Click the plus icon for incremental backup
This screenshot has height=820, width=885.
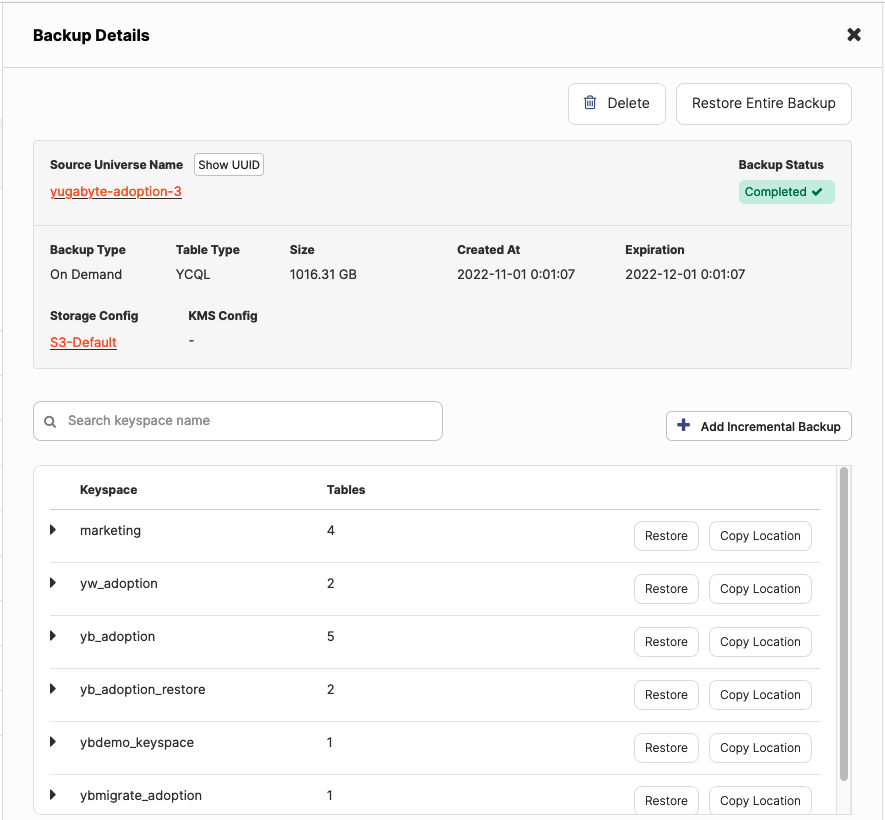pos(684,426)
